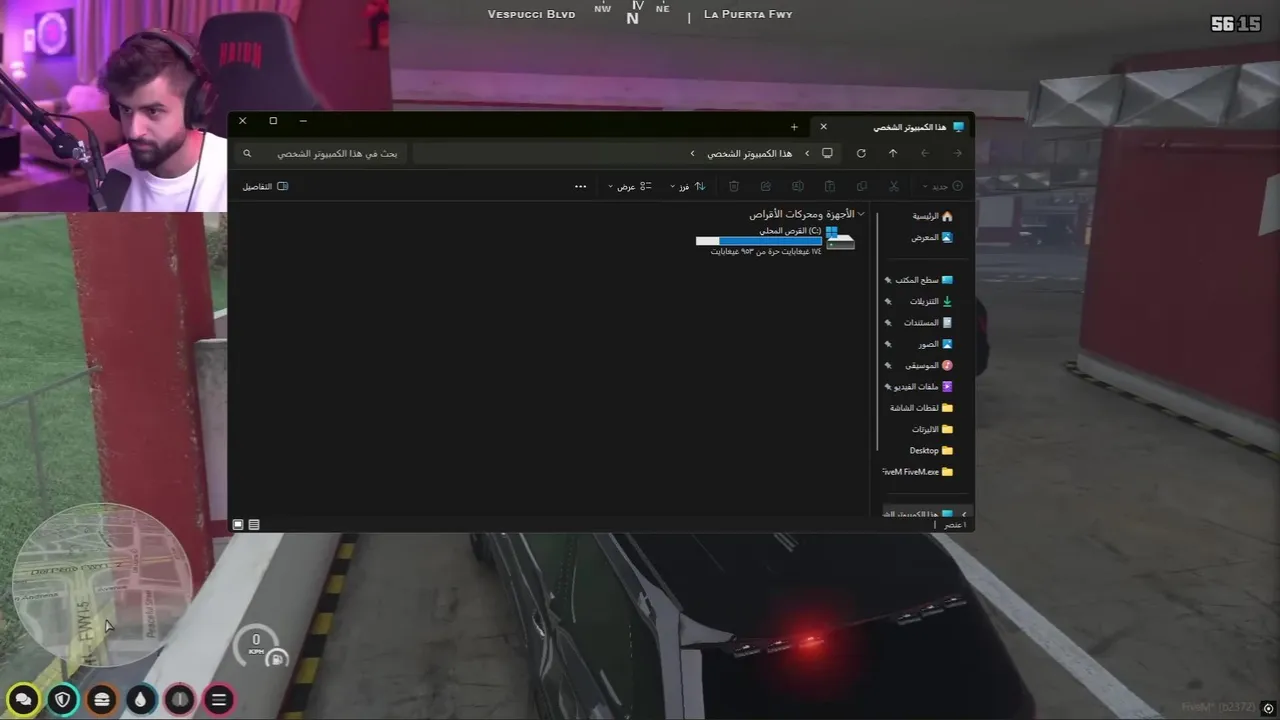The image size is (1280, 720).
Task: Click the search magnifier icon in File Explorer
Action: (247, 153)
